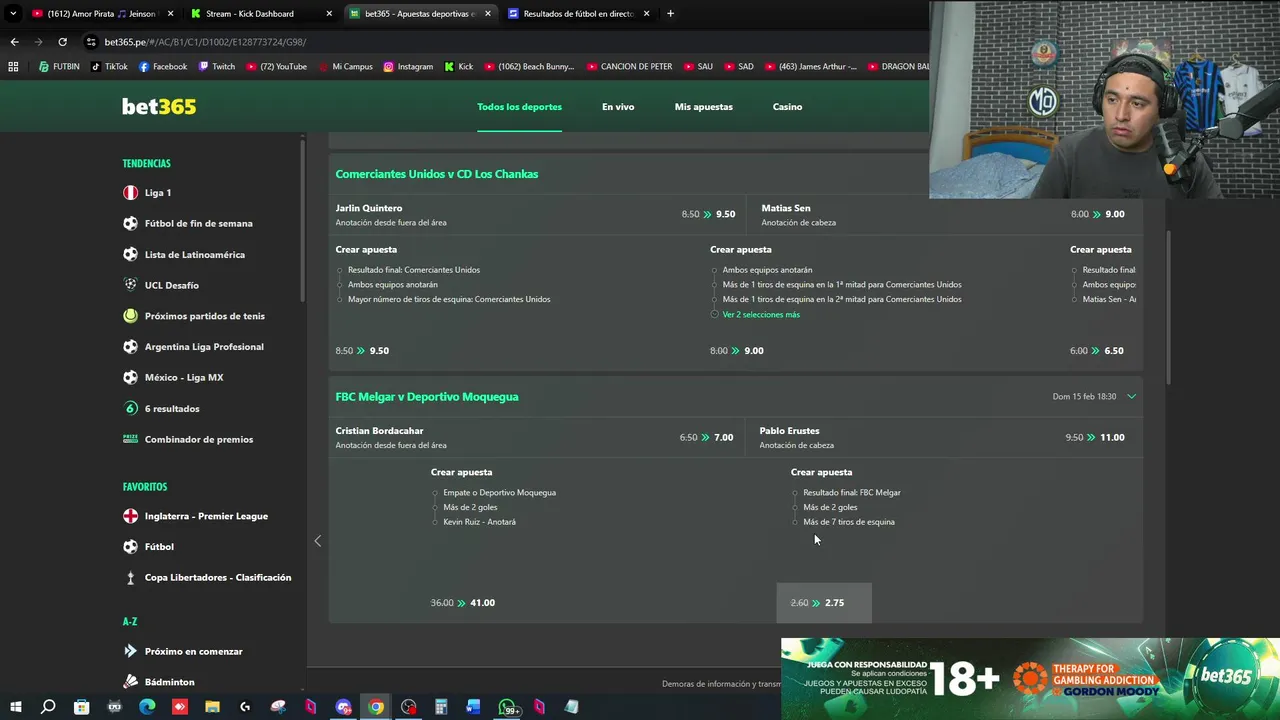Viewport: 1280px width, 720px height.
Task: Click the México - Liga MX ball icon
Action: coord(130,378)
